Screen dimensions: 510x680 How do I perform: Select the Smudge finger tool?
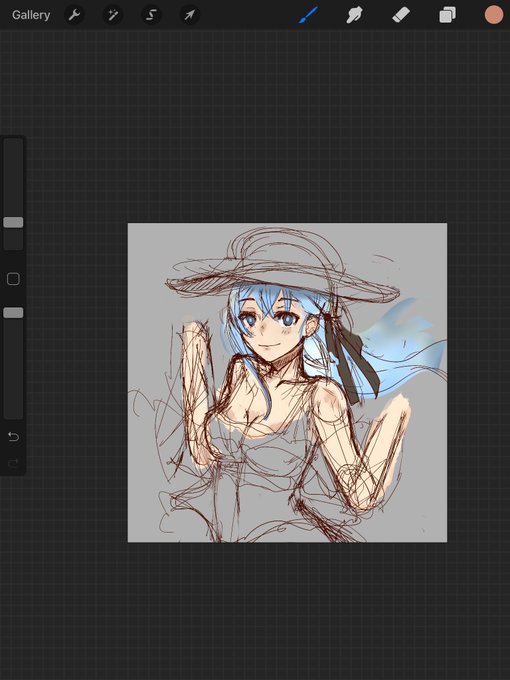354,15
